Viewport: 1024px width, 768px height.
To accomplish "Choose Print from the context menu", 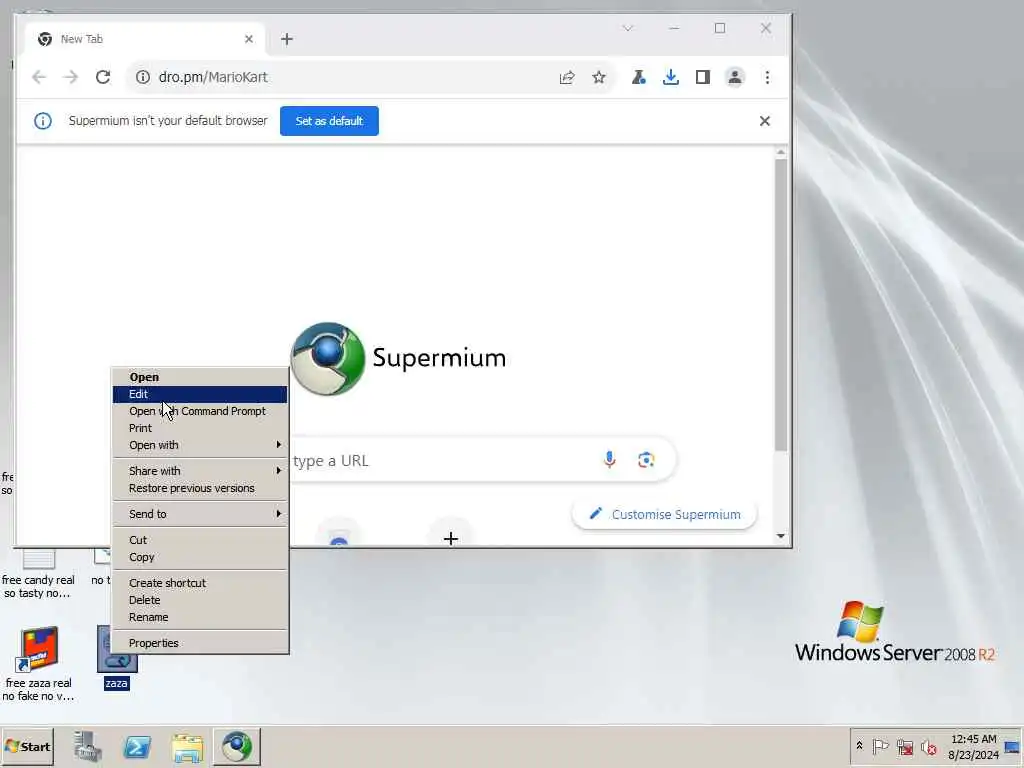I will click(x=200, y=428).
